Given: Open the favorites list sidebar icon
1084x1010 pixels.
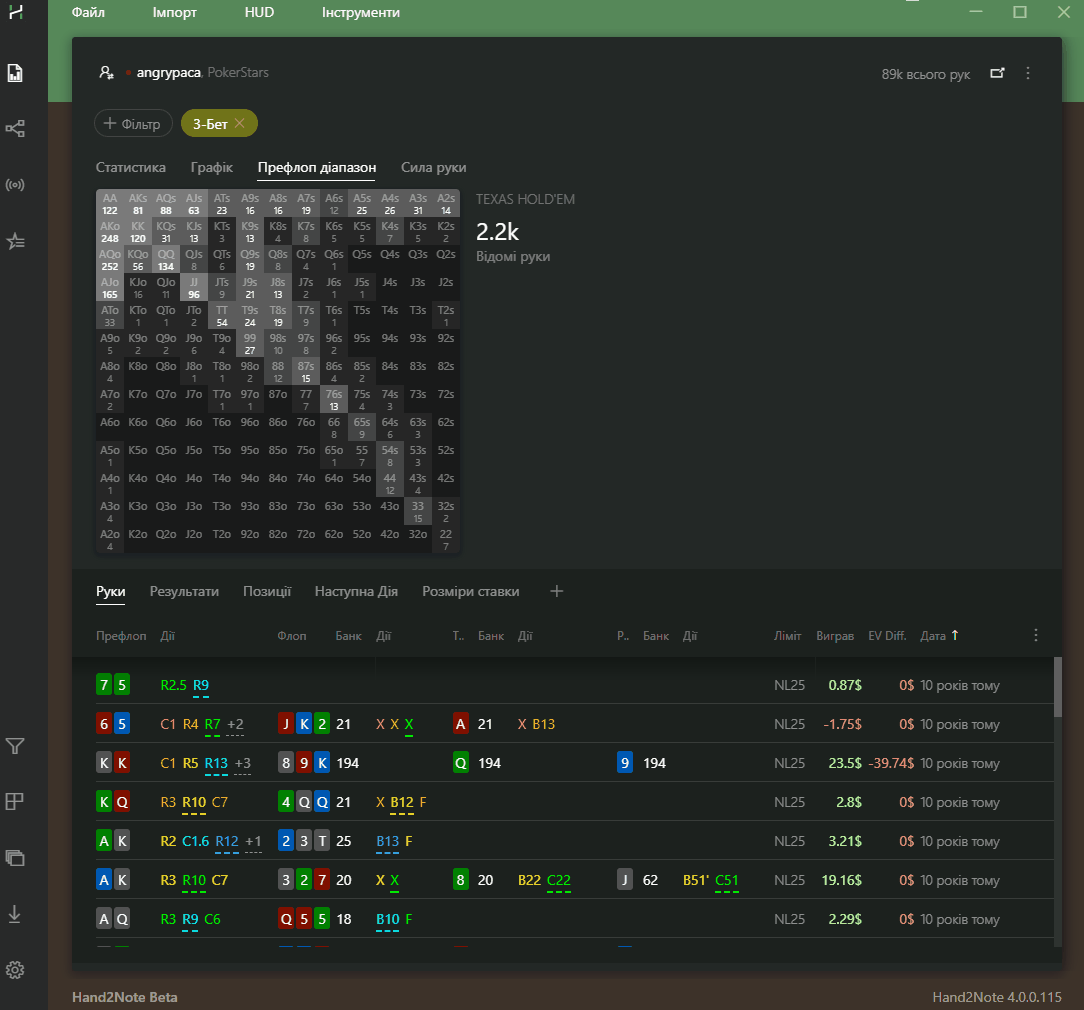Looking at the screenshot, I should 15,241.
